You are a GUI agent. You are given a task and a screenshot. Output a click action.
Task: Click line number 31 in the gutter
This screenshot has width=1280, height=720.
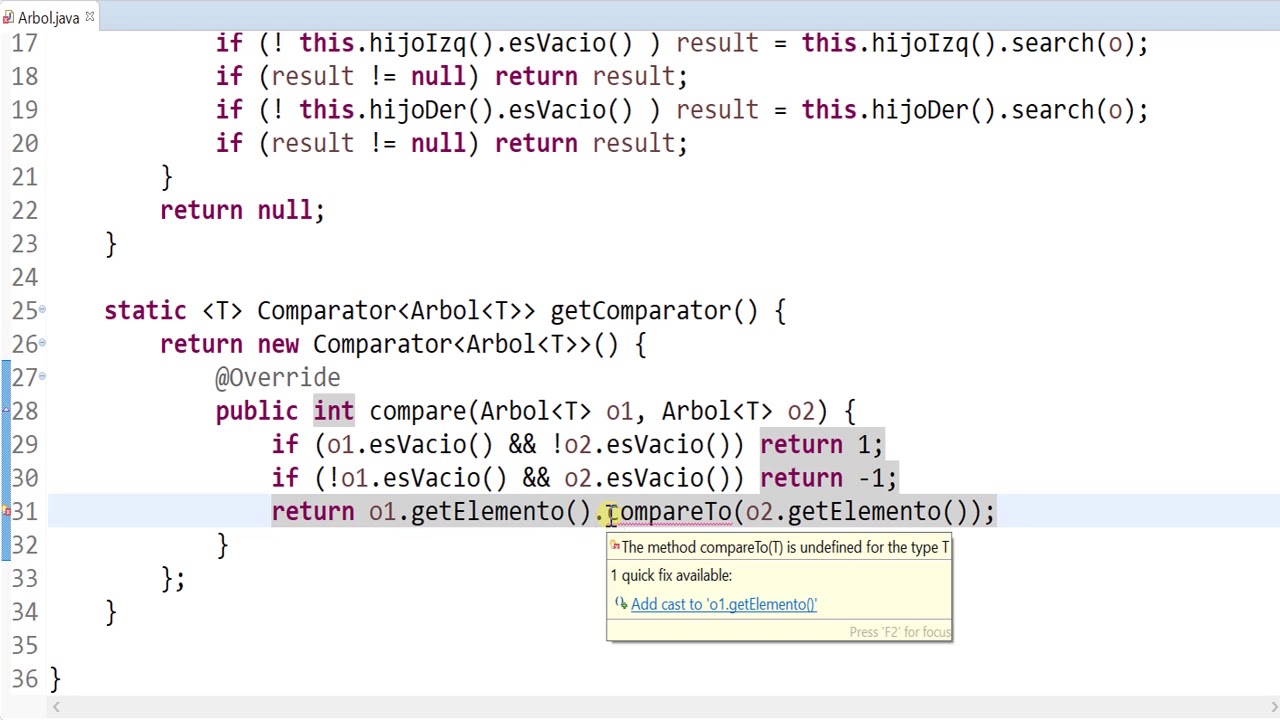(25, 512)
